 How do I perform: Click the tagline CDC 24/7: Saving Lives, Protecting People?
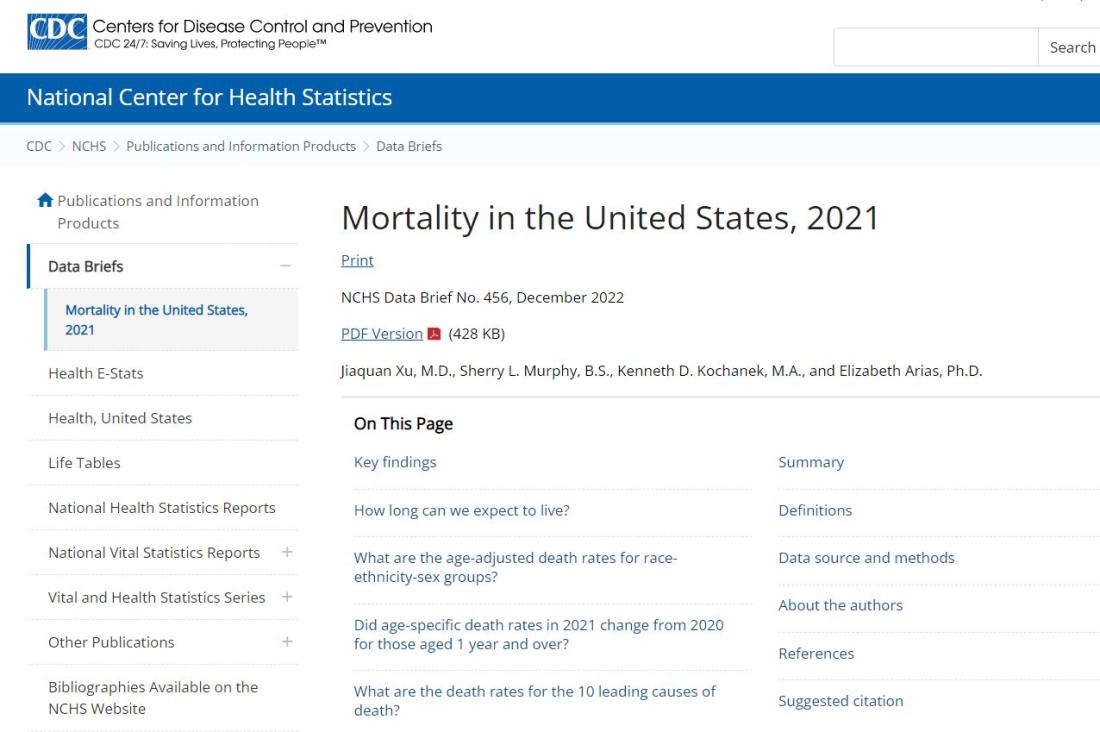point(210,44)
